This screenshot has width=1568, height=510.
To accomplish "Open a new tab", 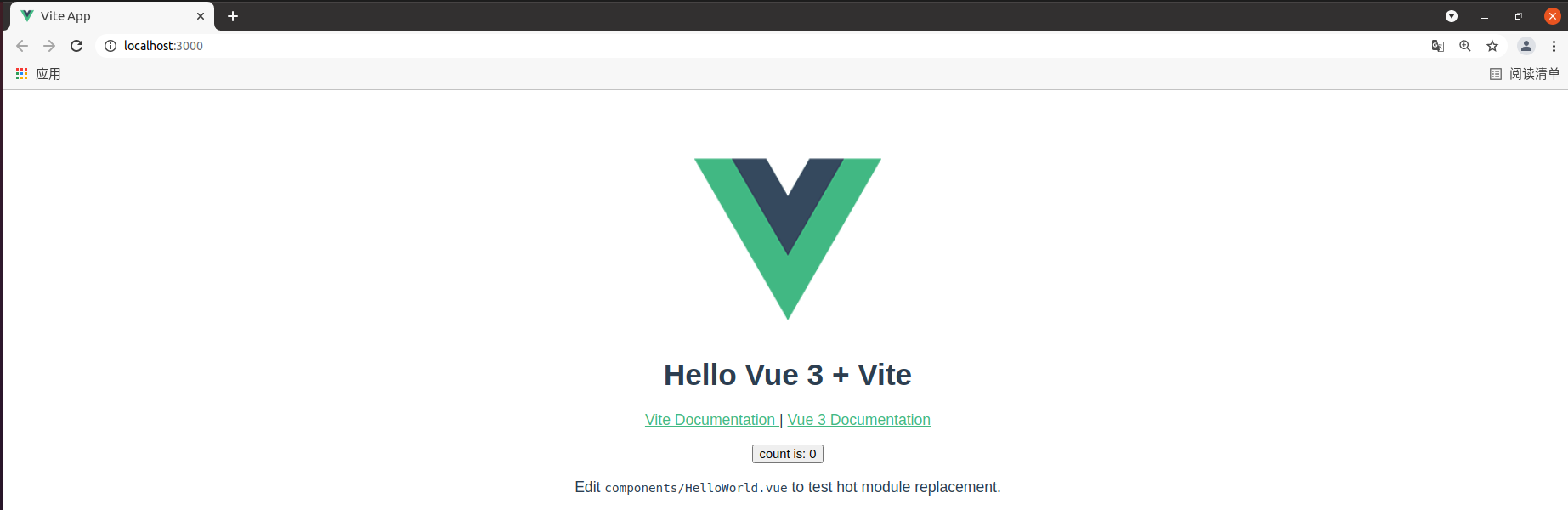I will point(233,16).
